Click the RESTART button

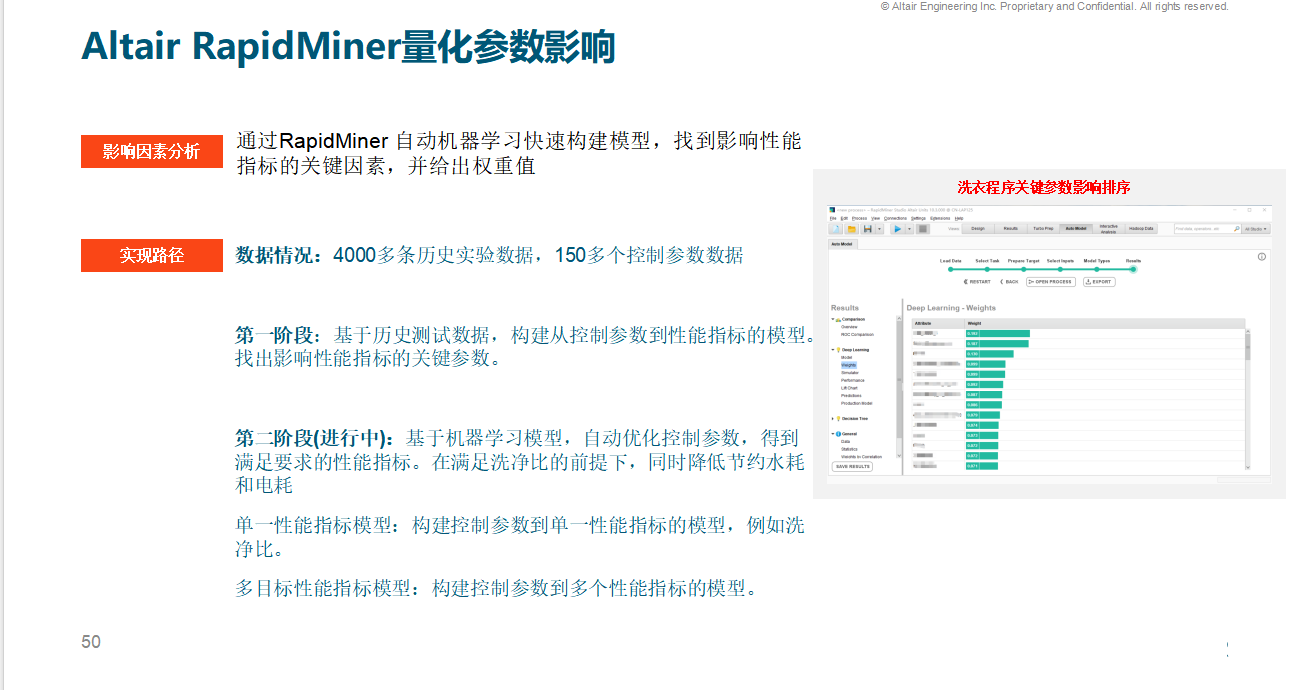tap(977, 282)
